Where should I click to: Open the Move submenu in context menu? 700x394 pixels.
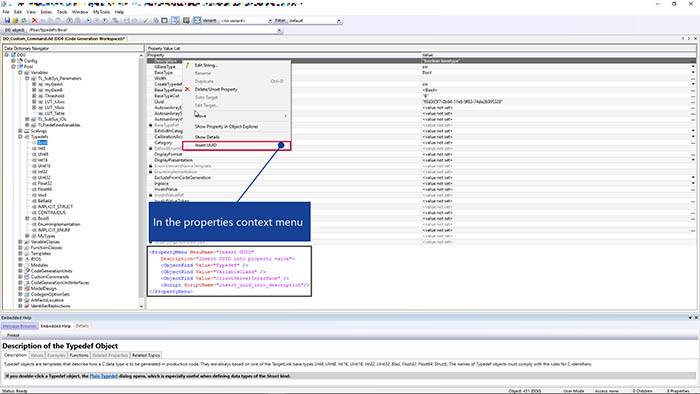[236, 116]
